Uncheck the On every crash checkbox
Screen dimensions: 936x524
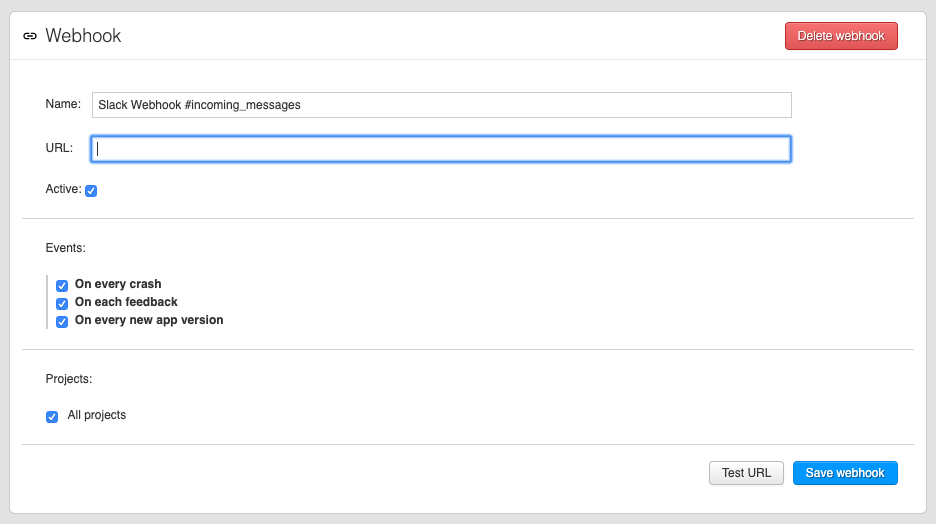click(62, 285)
